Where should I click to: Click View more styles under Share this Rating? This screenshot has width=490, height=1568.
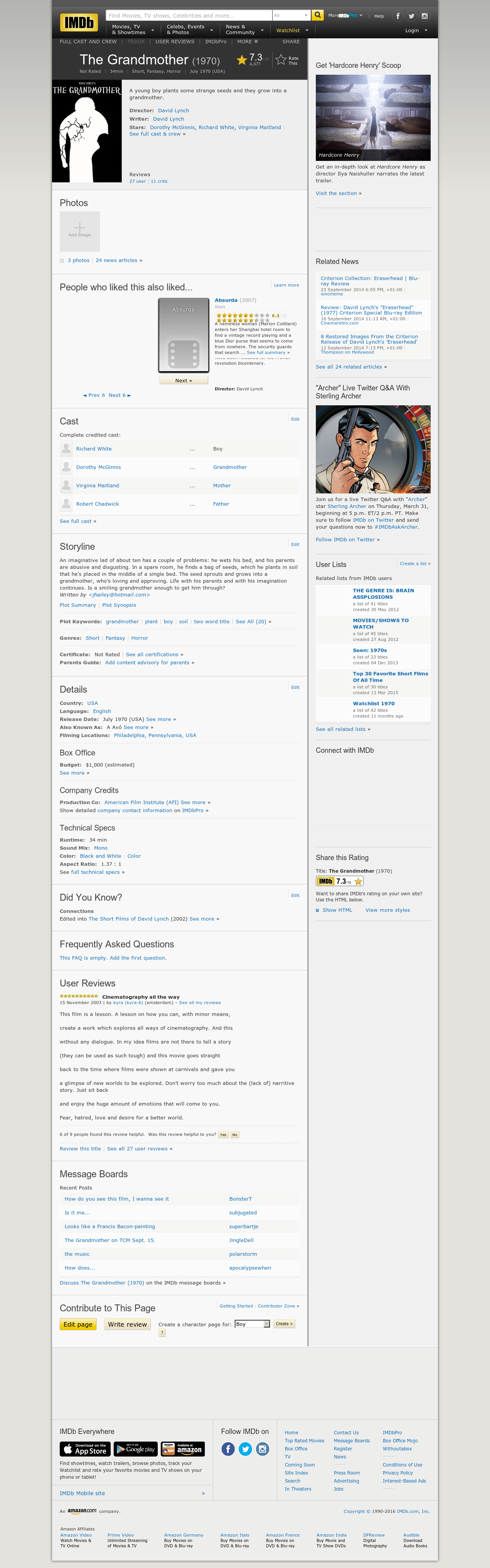tap(387, 910)
